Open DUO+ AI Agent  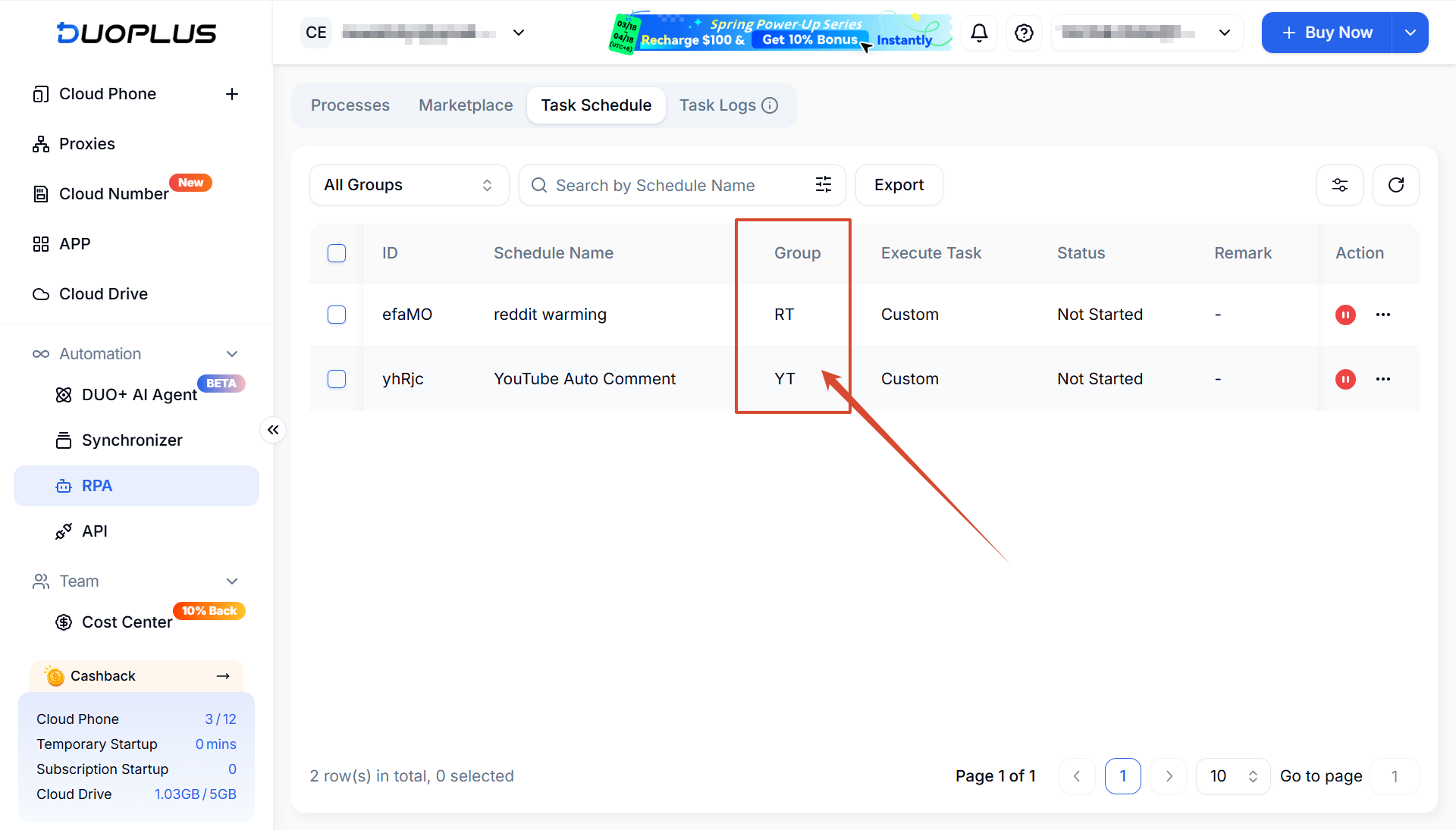(140, 395)
